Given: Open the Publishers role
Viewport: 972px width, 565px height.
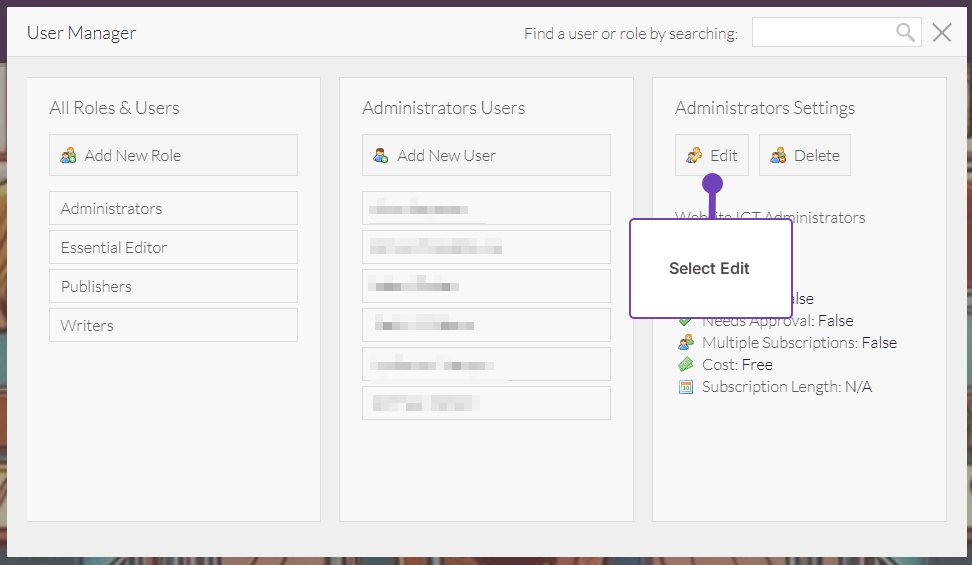Looking at the screenshot, I should tap(173, 286).
